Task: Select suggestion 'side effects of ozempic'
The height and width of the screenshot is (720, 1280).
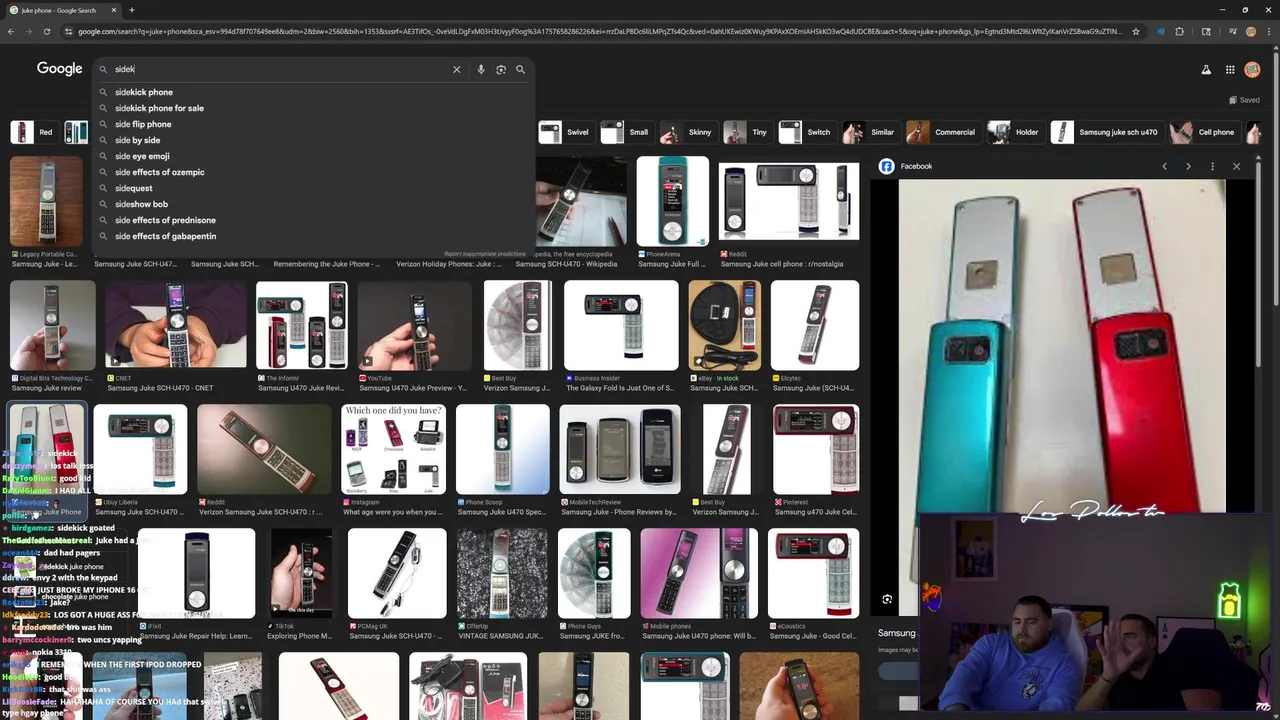Action: pyautogui.click(x=313, y=172)
